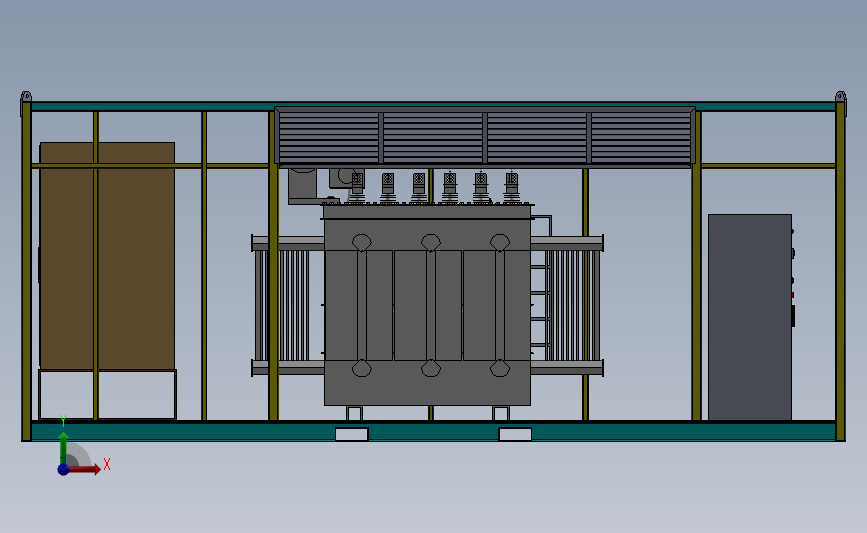Select the left forklift pocket in base
The image size is (867, 533).
point(352,434)
